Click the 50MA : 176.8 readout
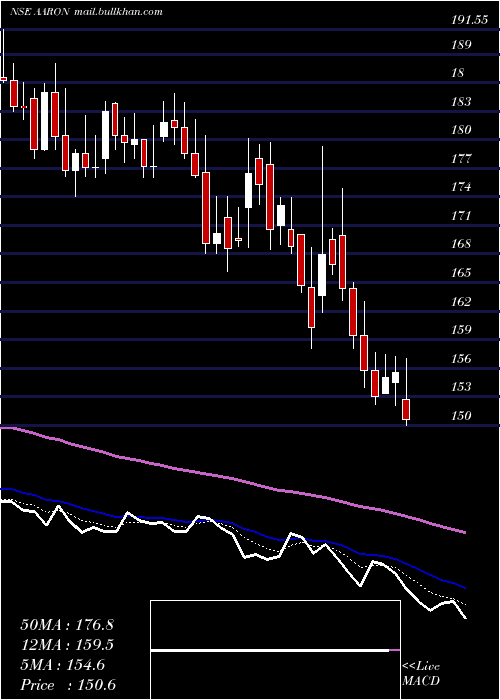Image resolution: width=500 pixels, height=700 pixels. (x=67, y=625)
